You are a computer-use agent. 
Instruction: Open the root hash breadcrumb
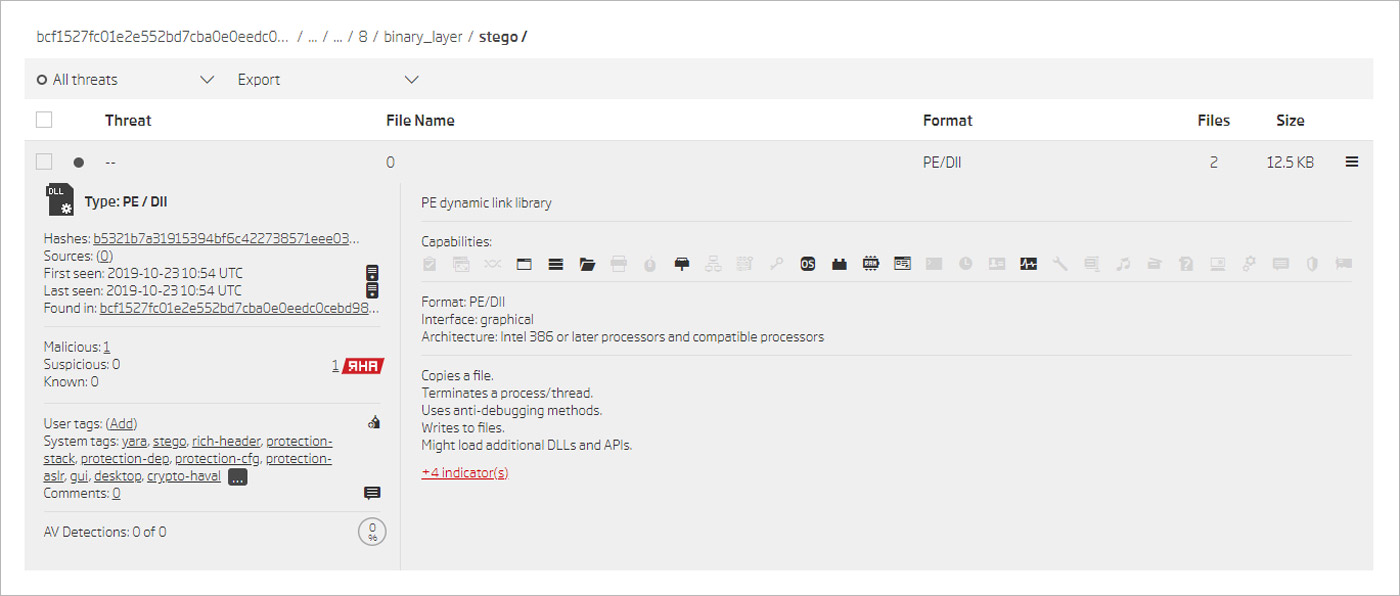162,37
